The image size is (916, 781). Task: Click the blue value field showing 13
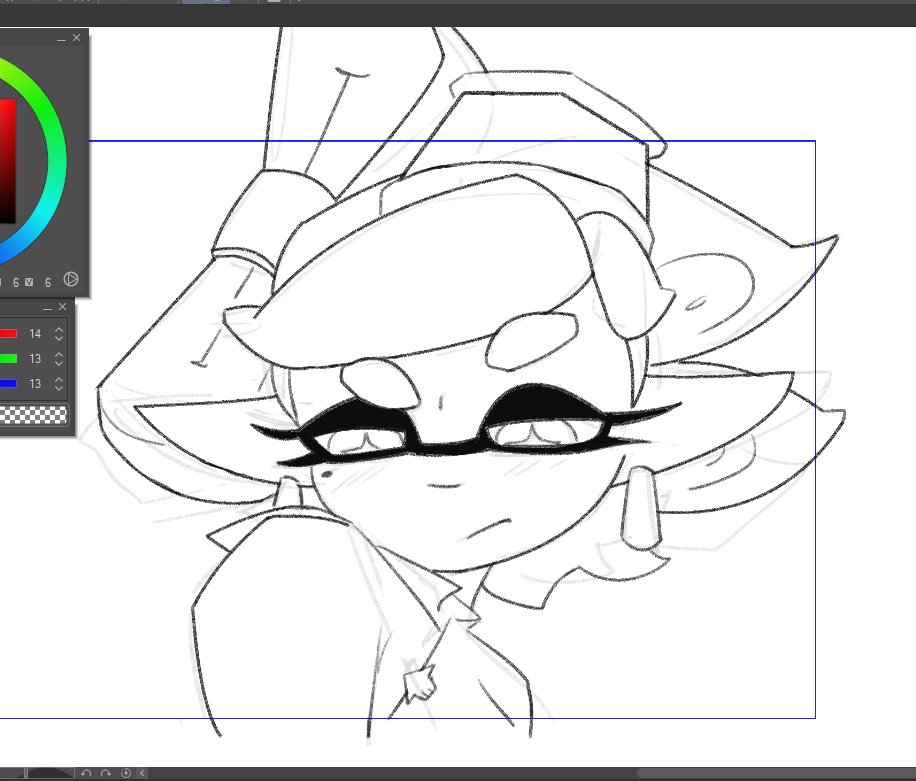(x=35, y=384)
